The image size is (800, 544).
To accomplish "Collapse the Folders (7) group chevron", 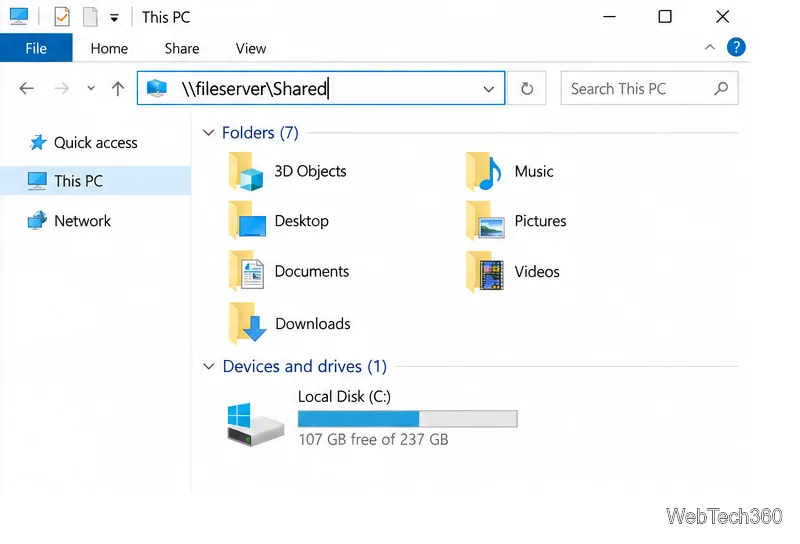I will tap(208, 133).
